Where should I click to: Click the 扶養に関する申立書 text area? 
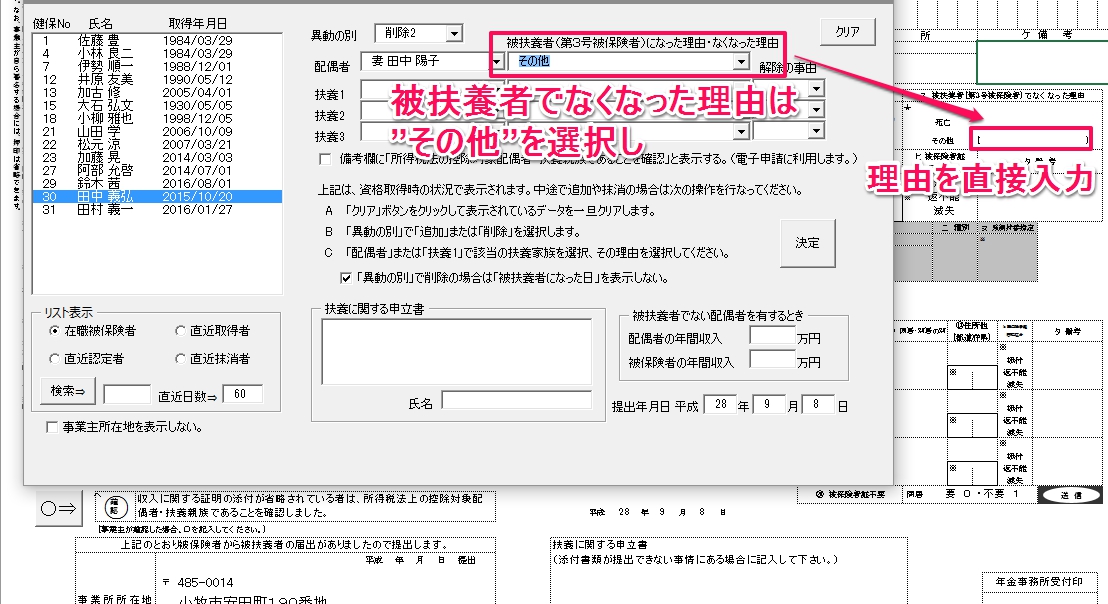[x=456, y=352]
